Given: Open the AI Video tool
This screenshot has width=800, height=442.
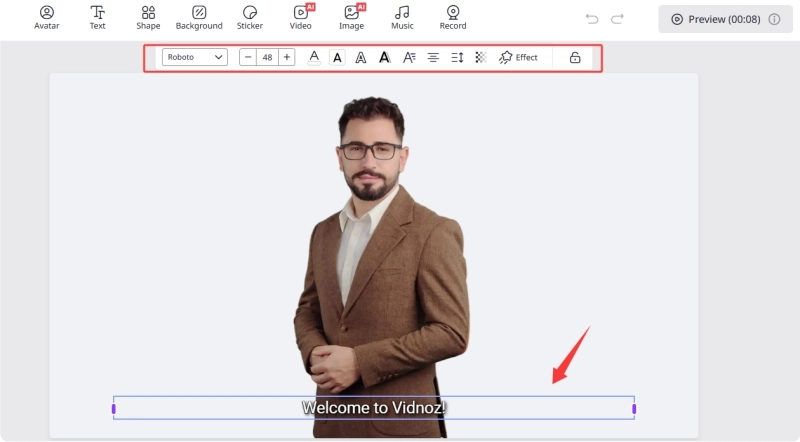Looking at the screenshot, I should pyautogui.click(x=301, y=17).
